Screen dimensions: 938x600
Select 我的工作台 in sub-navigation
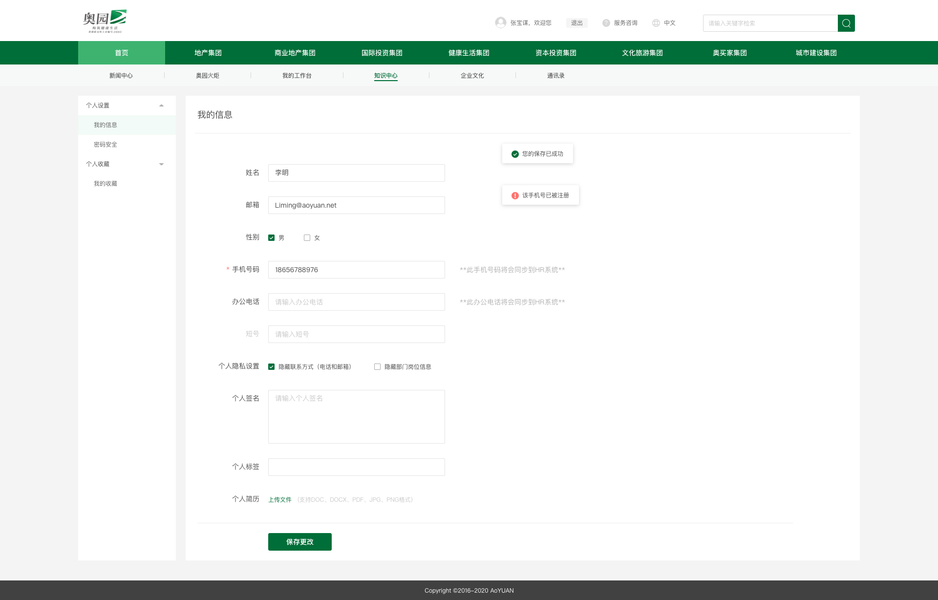(x=297, y=76)
